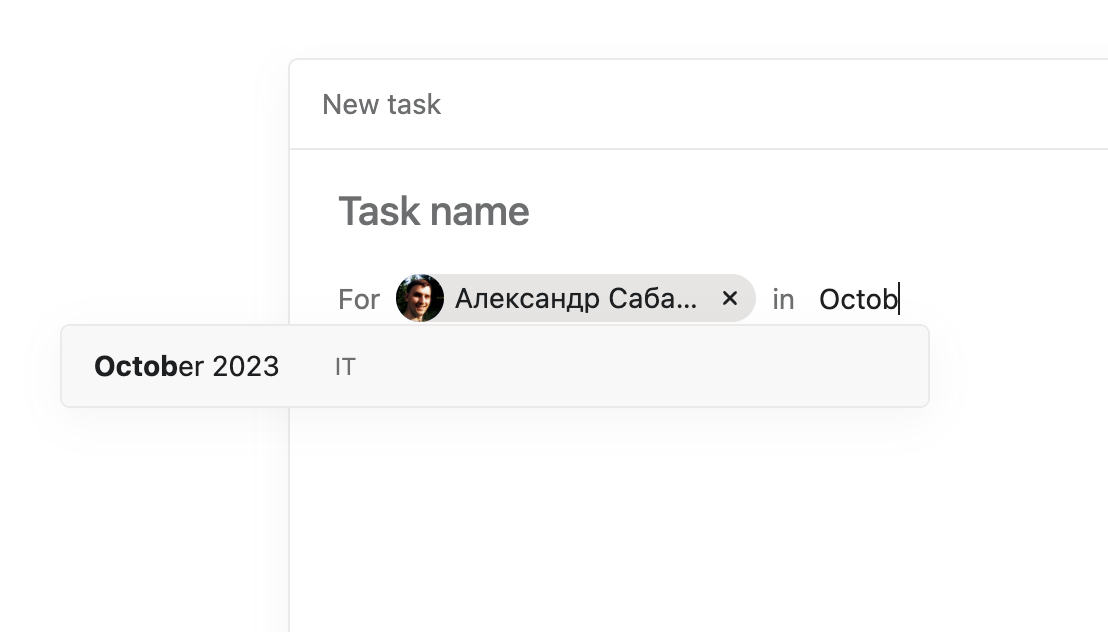
Task: Click the IT label in the suggestion row
Action: pos(345,367)
